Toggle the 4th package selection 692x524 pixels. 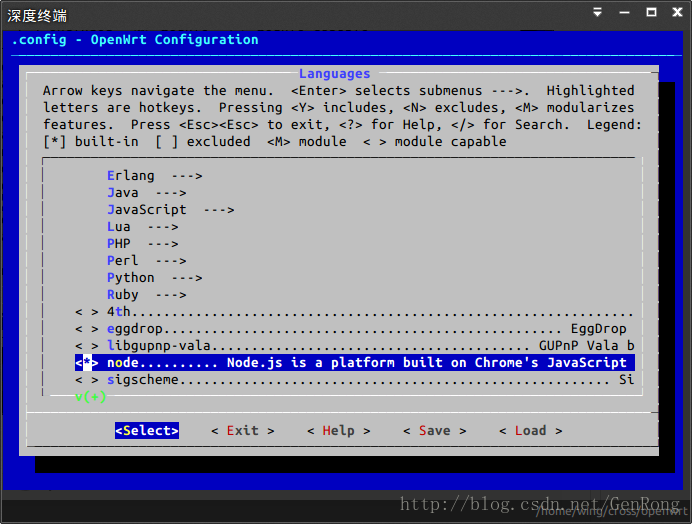point(86,312)
